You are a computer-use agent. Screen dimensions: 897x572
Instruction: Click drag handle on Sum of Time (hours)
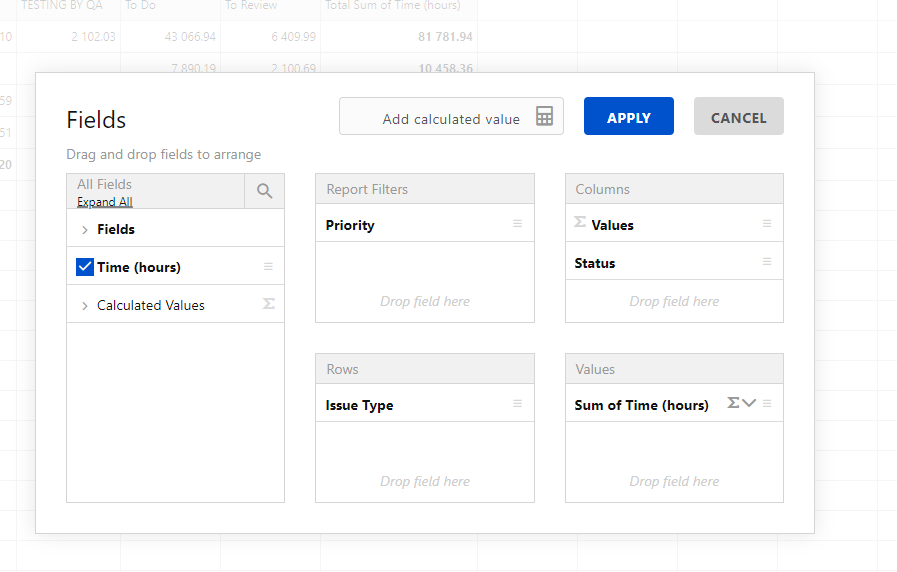767,404
